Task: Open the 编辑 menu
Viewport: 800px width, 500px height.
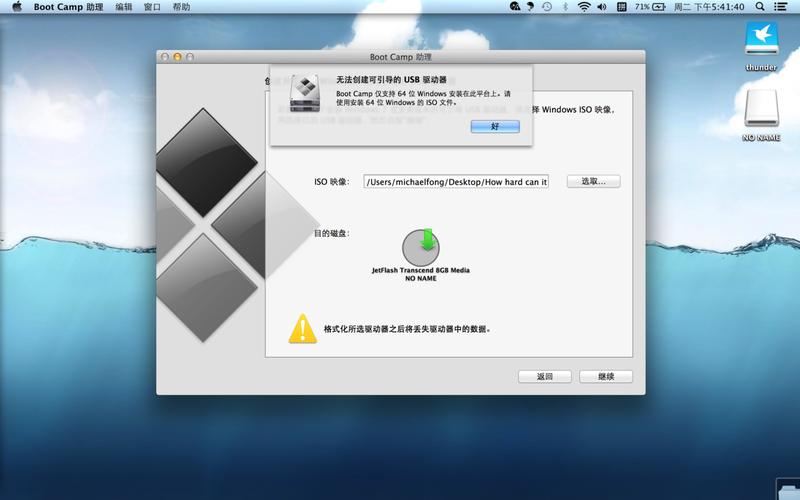Action: coord(124,7)
